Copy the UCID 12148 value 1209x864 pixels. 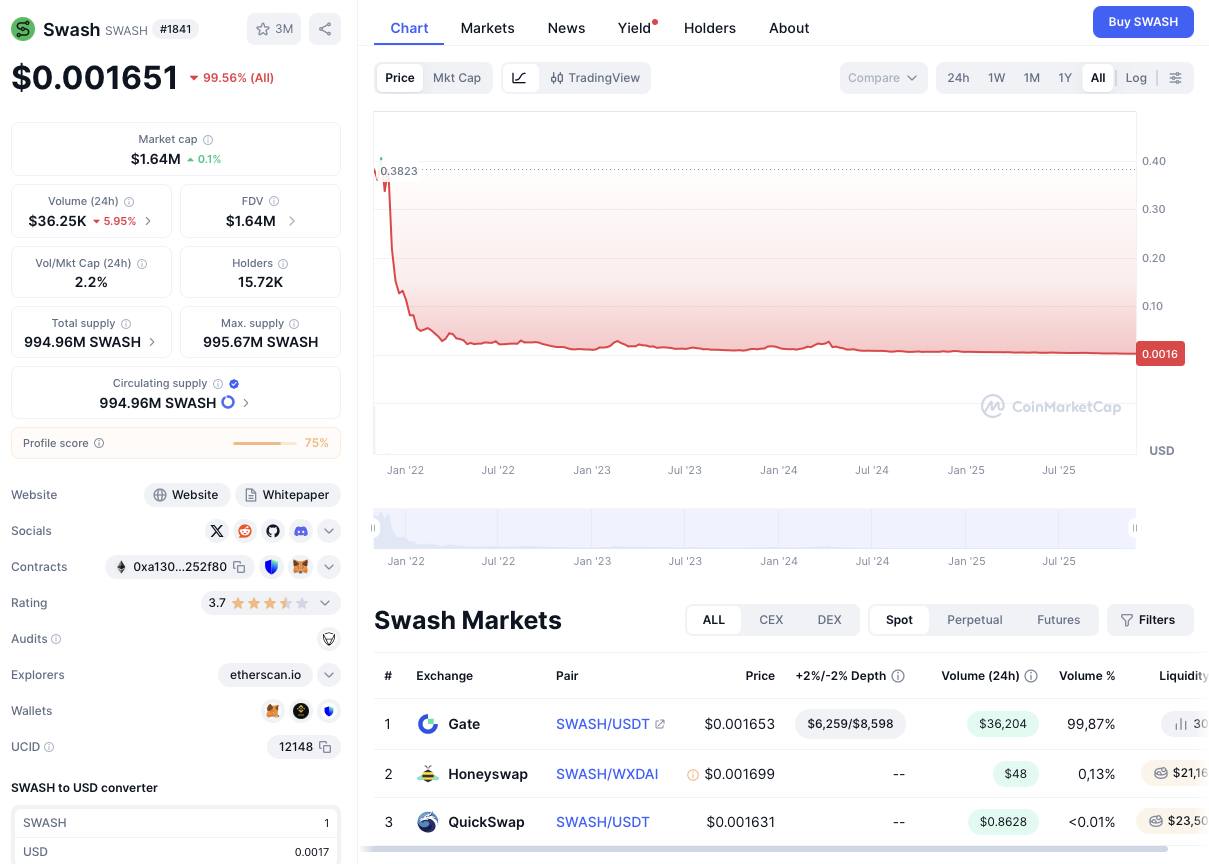click(324, 747)
